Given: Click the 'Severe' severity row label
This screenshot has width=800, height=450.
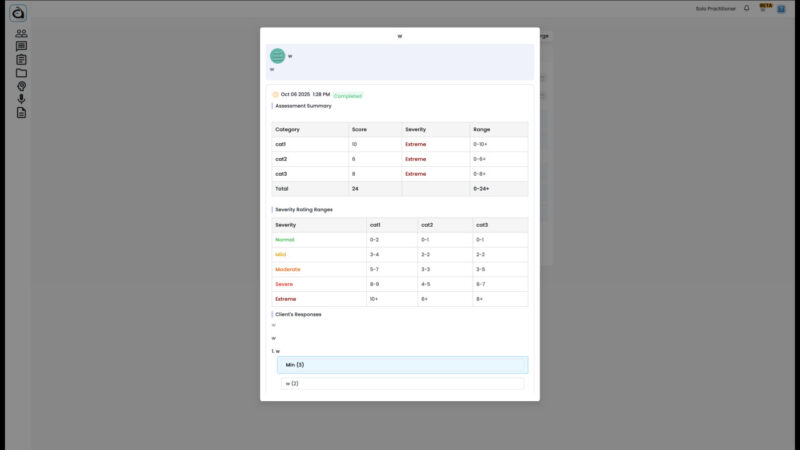Looking at the screenshot, I should (284, 284).
